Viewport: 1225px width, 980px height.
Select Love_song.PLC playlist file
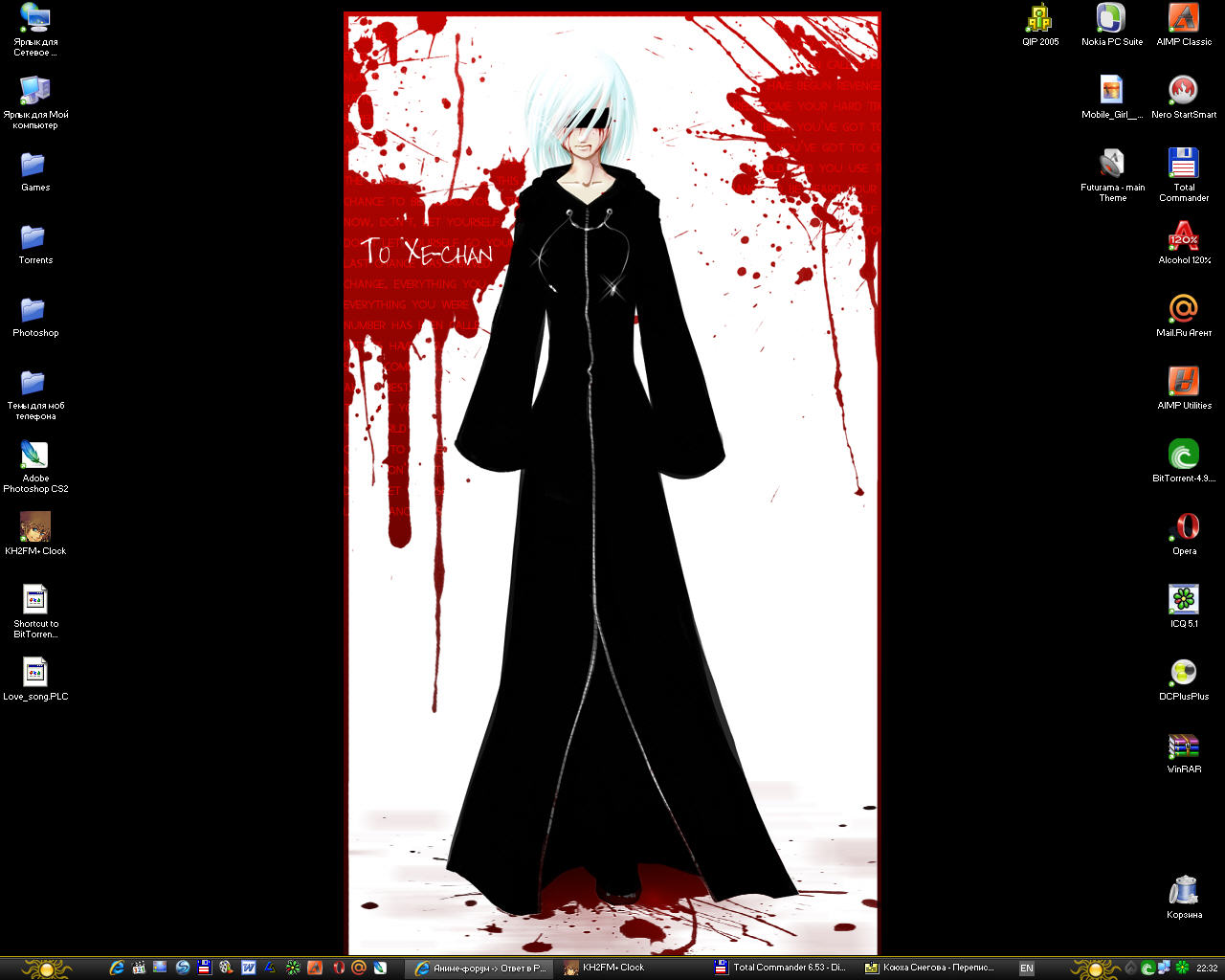35,679
